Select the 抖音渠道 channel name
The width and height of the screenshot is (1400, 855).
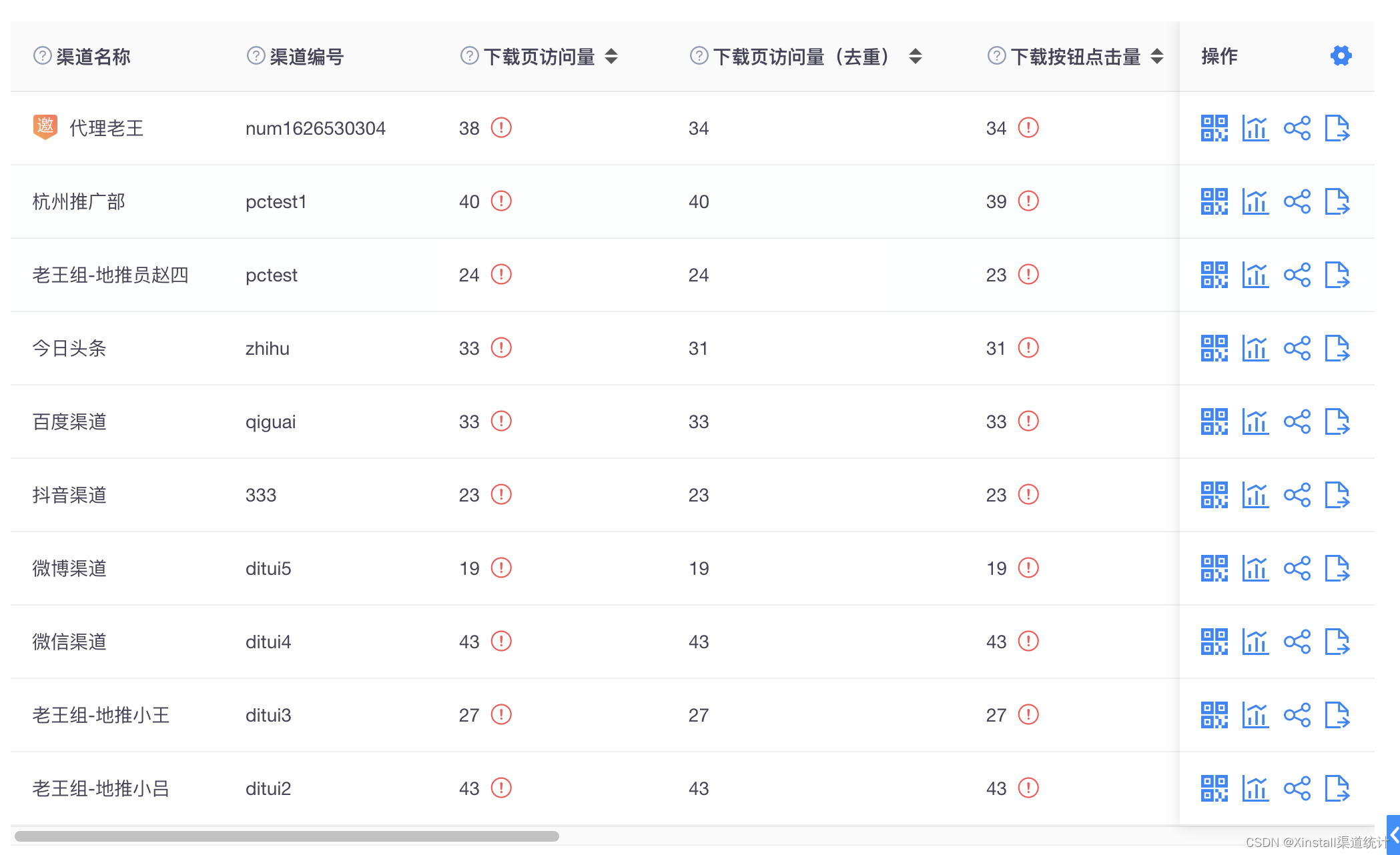click(x=69, y=495)
